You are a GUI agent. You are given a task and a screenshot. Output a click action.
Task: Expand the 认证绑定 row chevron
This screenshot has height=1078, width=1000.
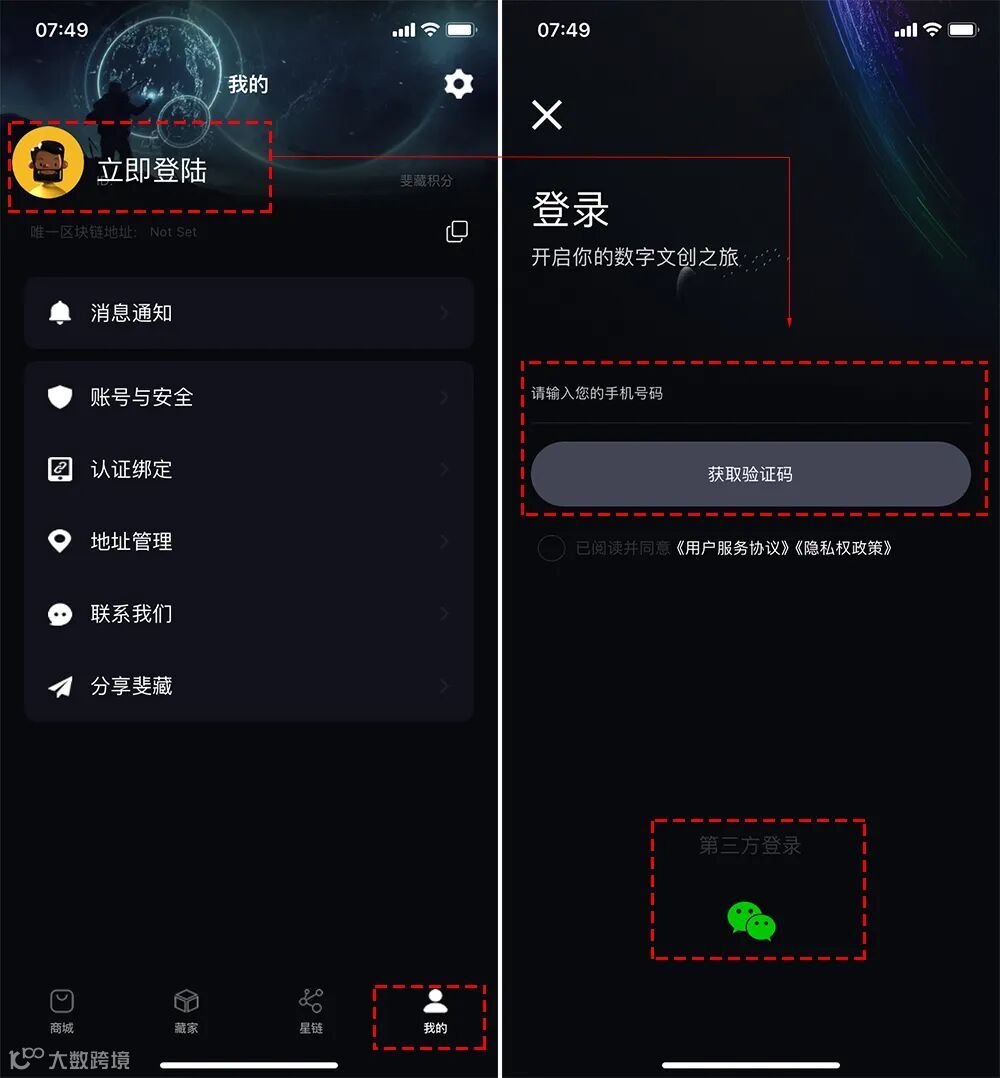coord(445,469)
